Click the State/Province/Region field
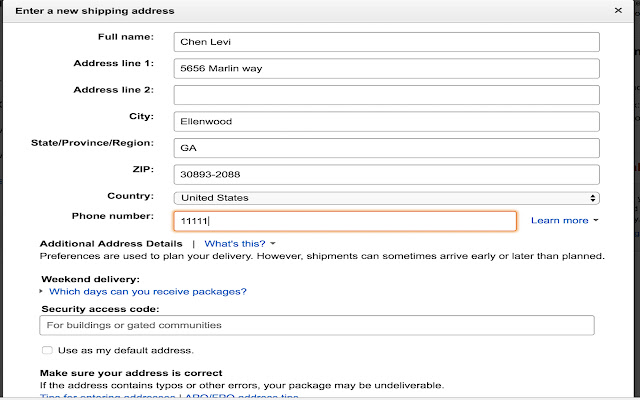The image size is (640, 400). (x=386, y=147)
